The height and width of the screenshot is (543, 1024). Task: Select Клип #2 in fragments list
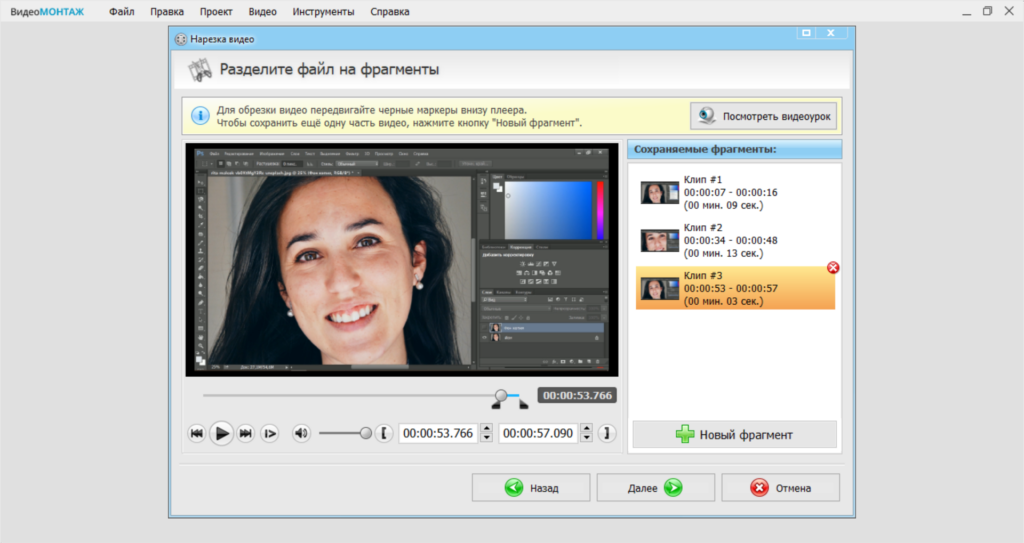tap(735, 240)
